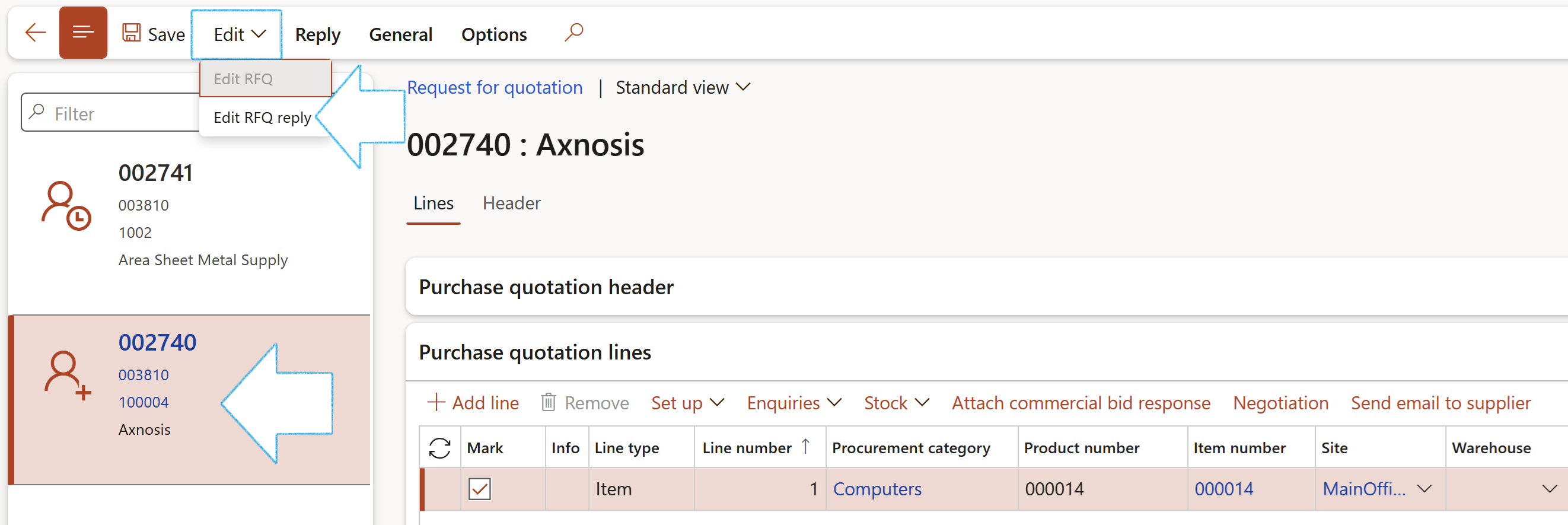Open the Site dropdown chevron
Viewport: 1568px width, 525px height.
click(x=1424, y=488)
